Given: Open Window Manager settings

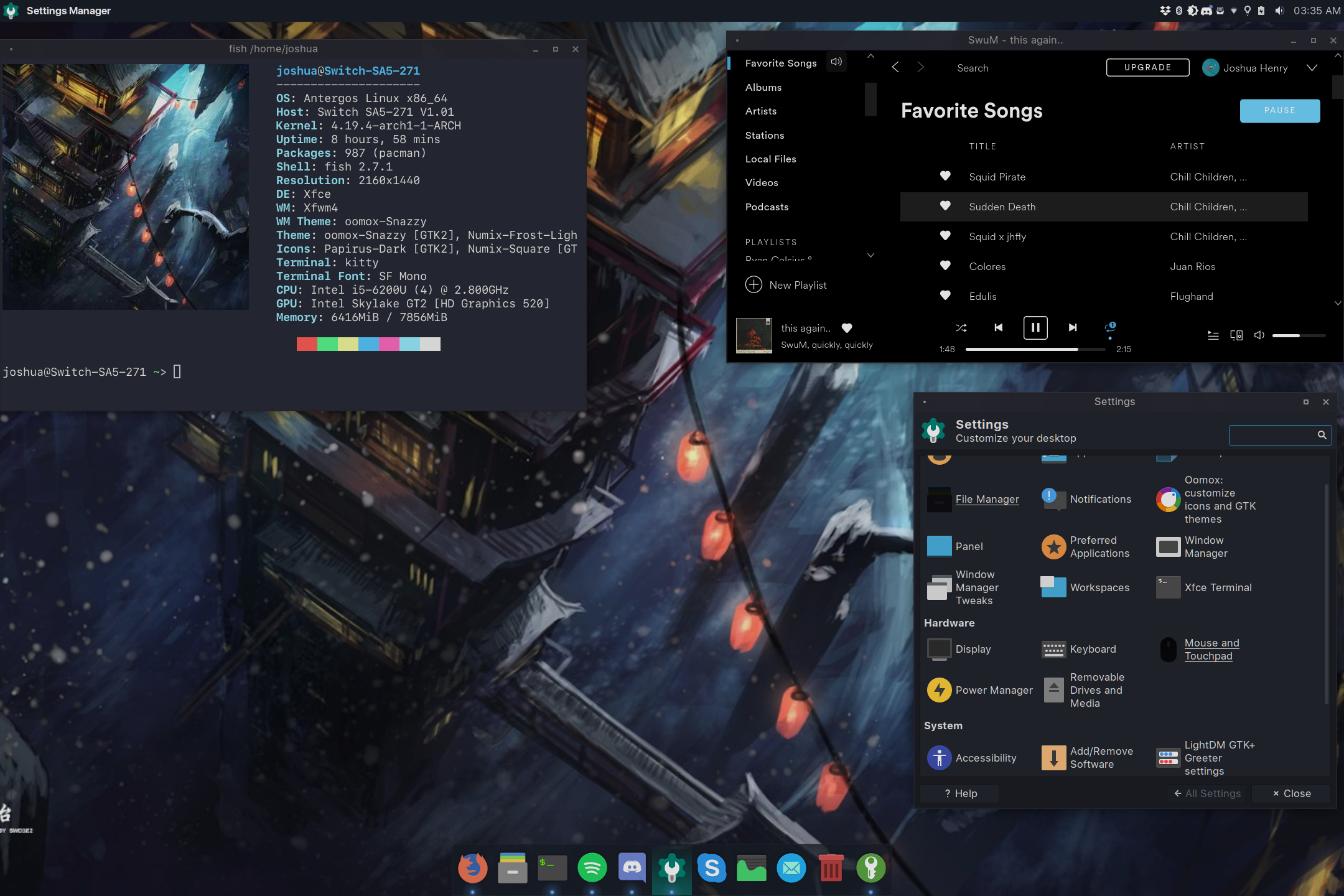Looking at the screenshot, I should point(1192,546).
